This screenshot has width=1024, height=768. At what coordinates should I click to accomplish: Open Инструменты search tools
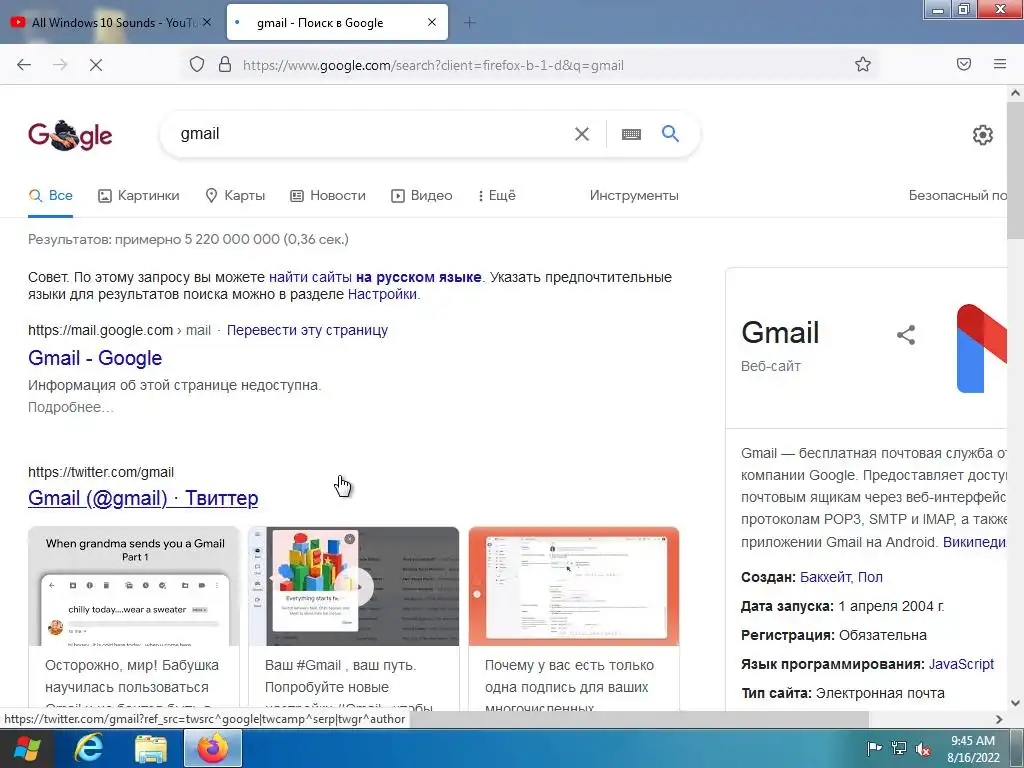pos(633,195)
